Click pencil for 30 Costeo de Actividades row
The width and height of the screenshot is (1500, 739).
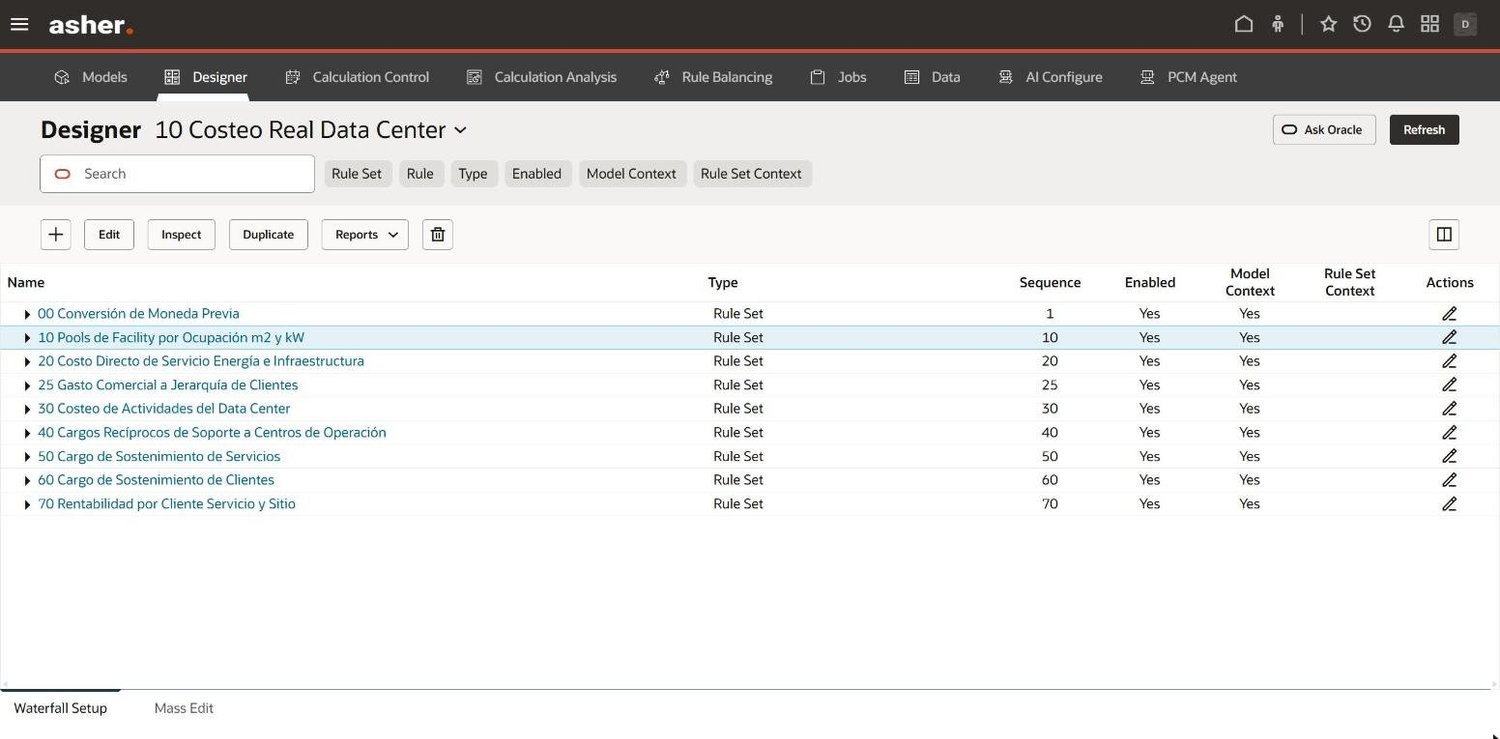pos(1450,408)
